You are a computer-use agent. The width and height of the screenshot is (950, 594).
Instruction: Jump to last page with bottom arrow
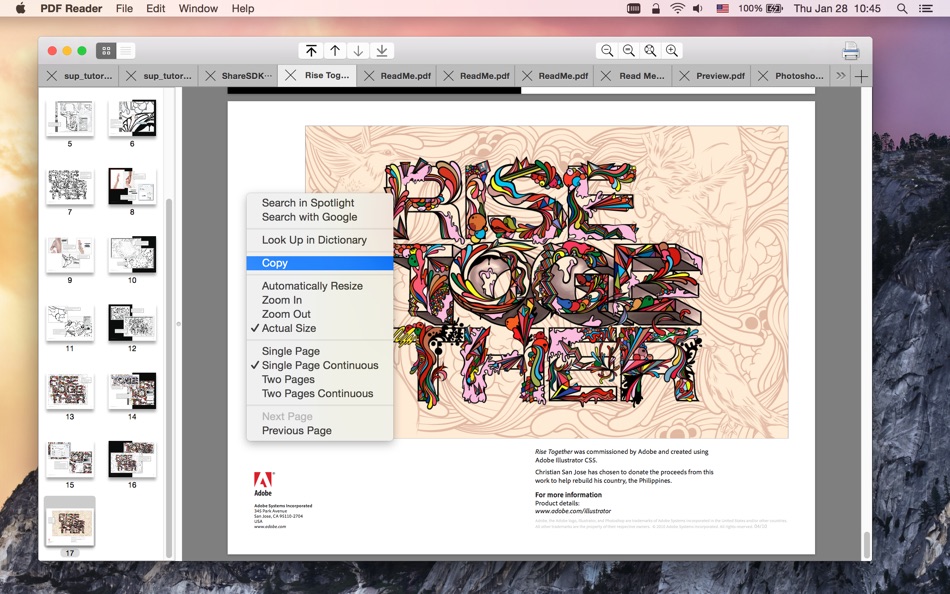tap(382, 51)
